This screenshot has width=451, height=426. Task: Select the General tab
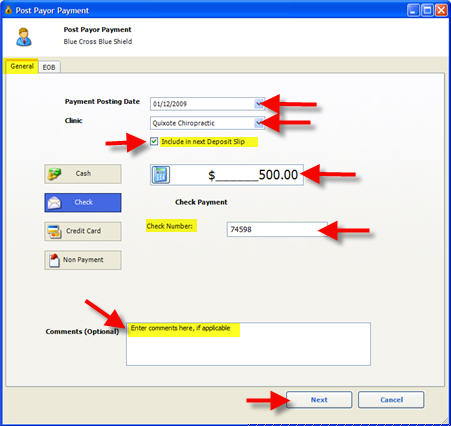point(22,66)
